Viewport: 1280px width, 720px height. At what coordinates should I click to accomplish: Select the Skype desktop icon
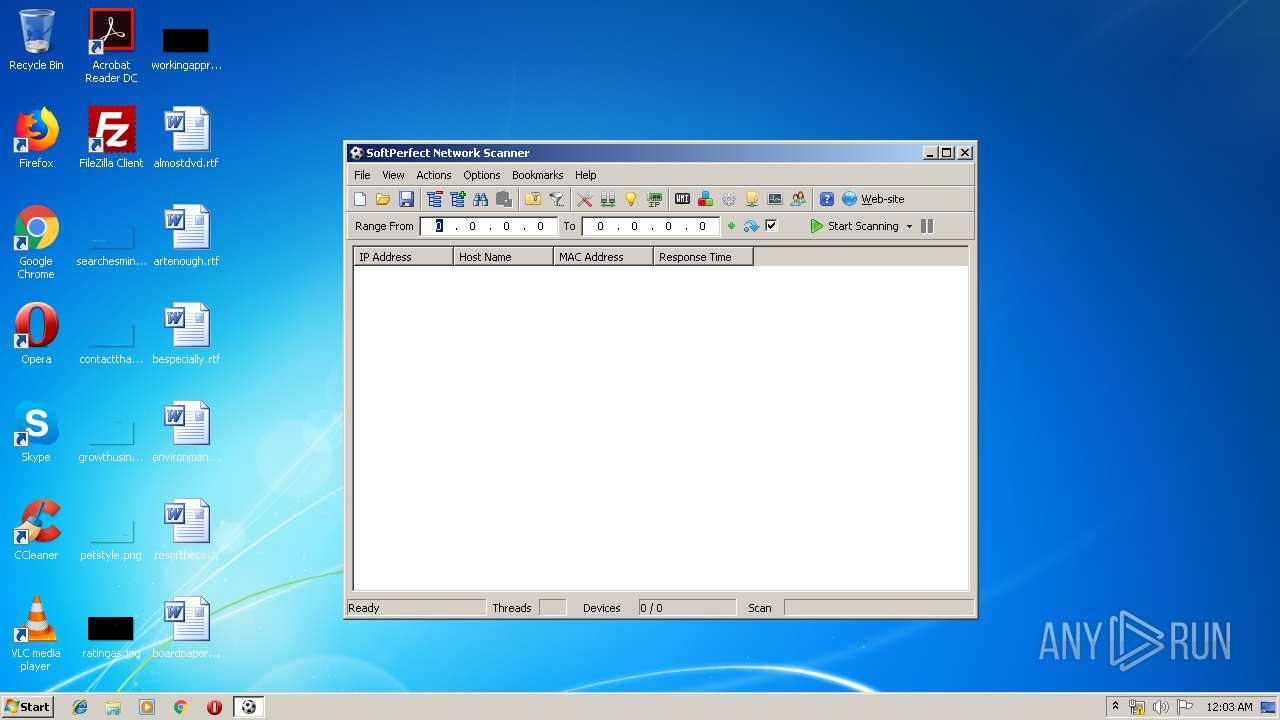coord(36,432)
